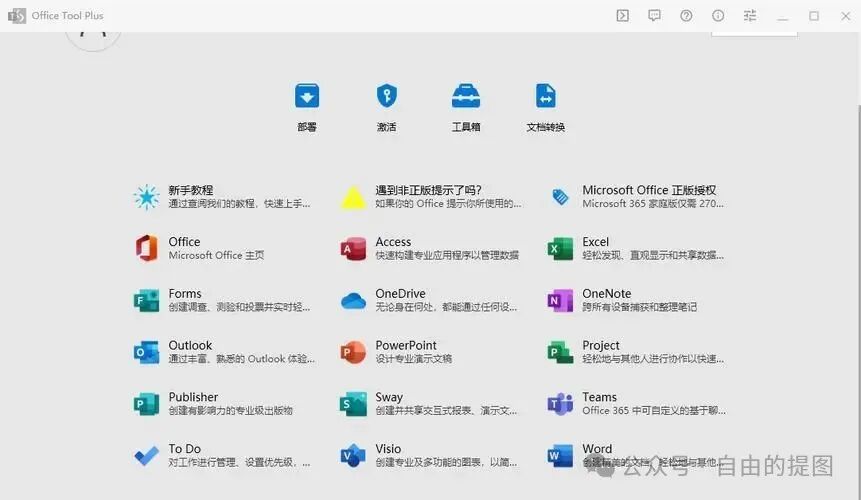
Task: Open Microsoft Office 正版授权 link
Action: point(649,190)
